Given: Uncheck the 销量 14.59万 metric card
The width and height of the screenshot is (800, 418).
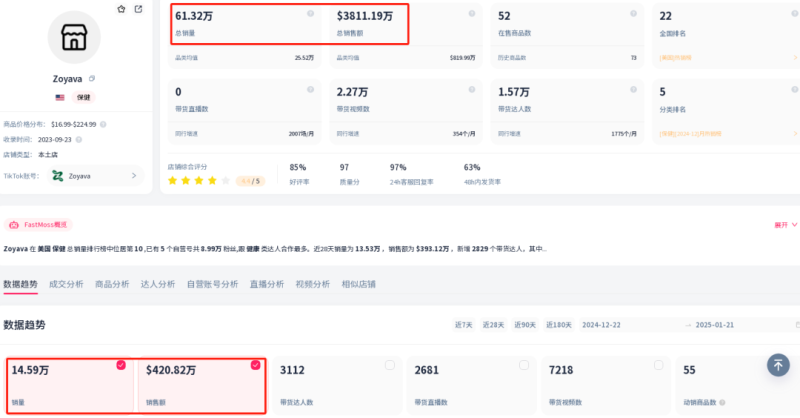Looking at the screenshot, I should coord(121,365).
